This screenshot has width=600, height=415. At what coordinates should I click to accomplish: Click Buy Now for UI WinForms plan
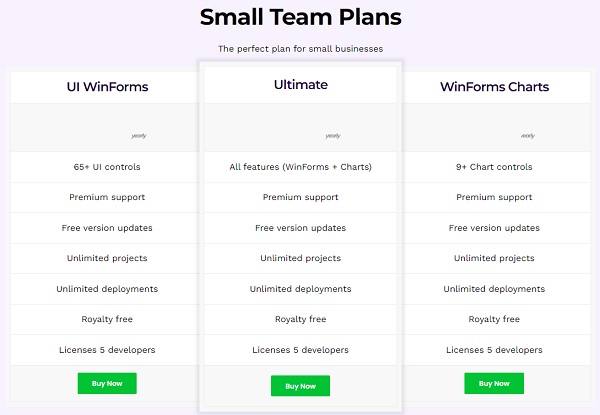[x=107, y=383]
